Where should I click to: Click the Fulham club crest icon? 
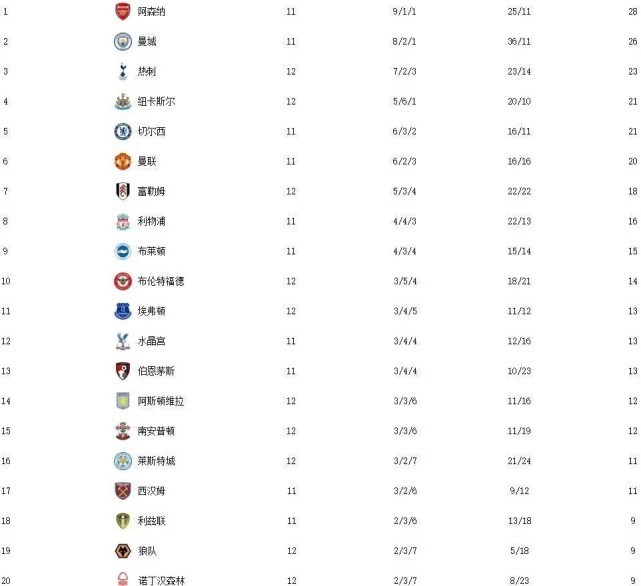pos(122,191)
